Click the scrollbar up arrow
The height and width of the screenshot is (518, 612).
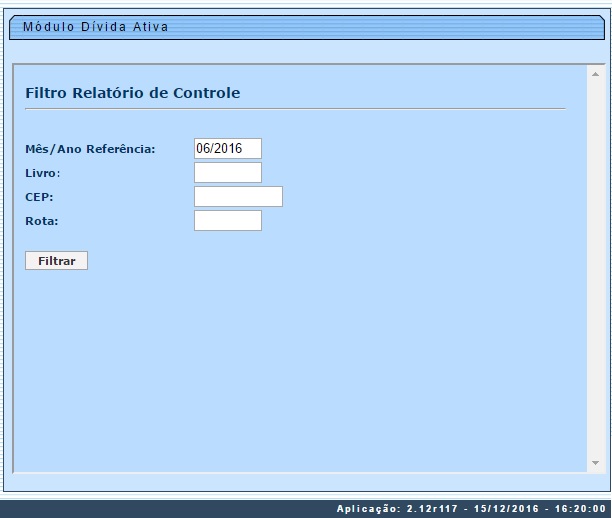[595, 73]
